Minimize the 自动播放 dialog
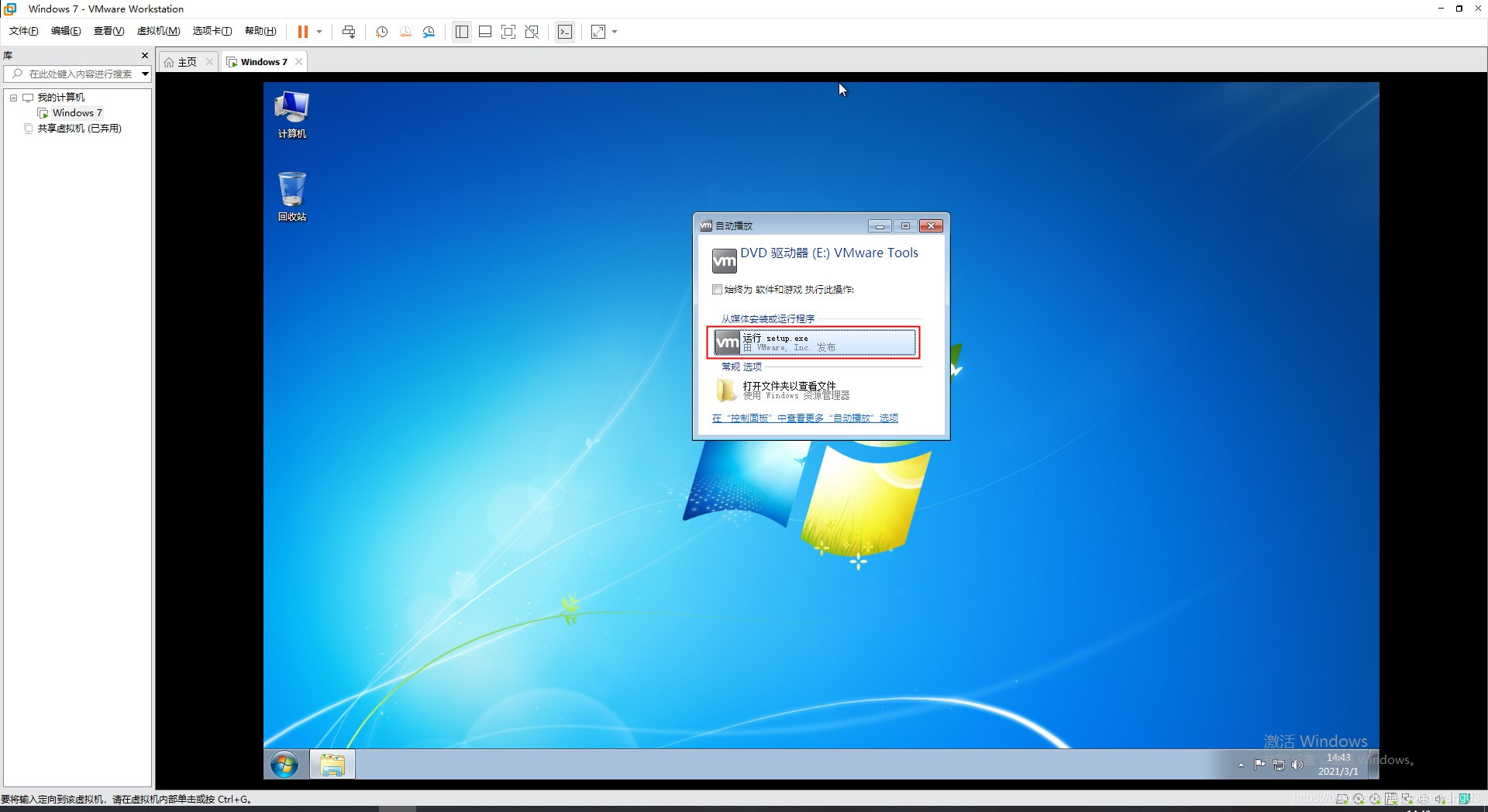The height and width of the screenshot is (812, 1488). (880, 226)
